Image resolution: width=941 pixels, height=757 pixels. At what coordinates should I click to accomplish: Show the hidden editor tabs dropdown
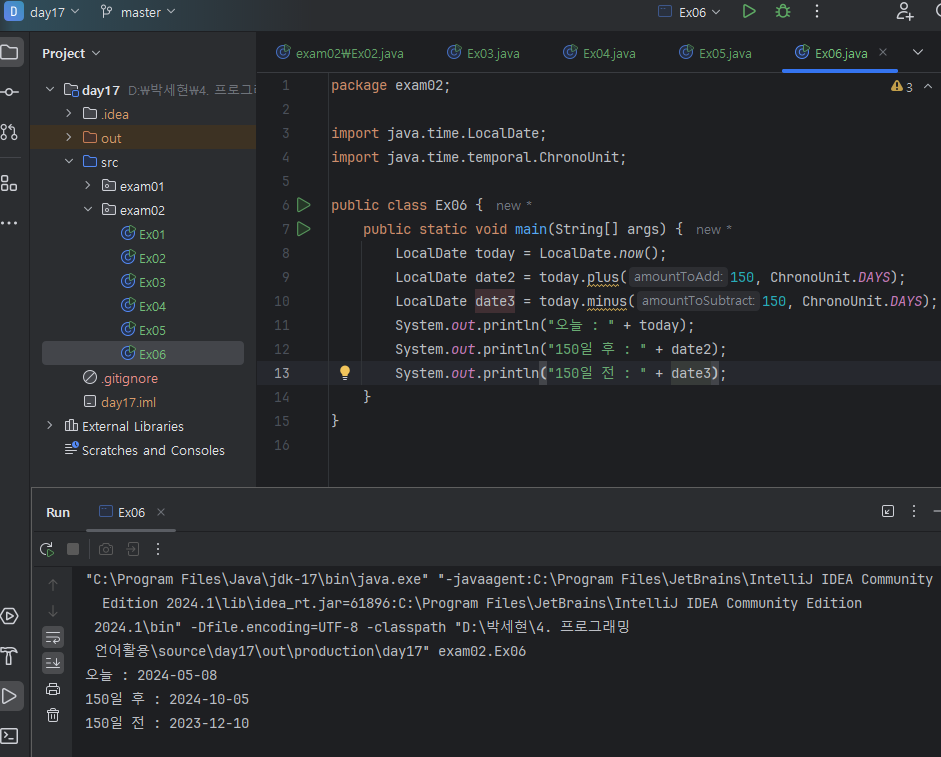click(918, 52)
